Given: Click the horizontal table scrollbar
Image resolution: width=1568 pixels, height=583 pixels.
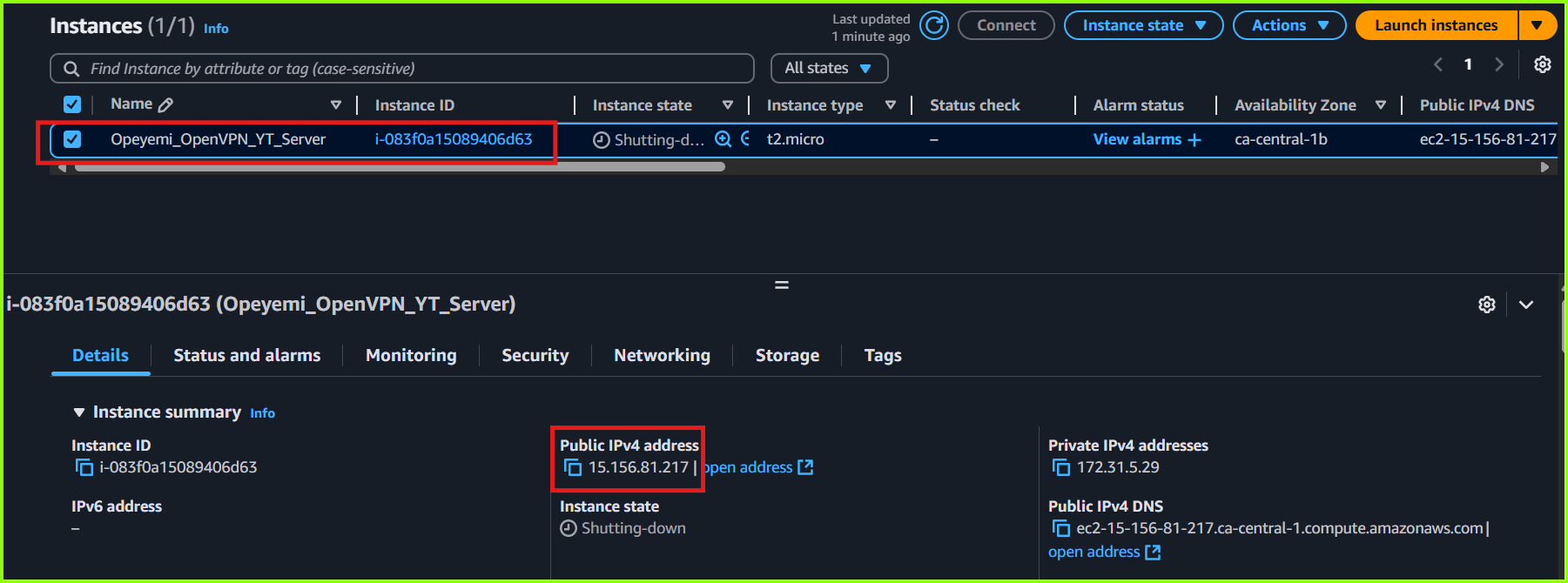Looking at the screenshot, I should 400,167.
